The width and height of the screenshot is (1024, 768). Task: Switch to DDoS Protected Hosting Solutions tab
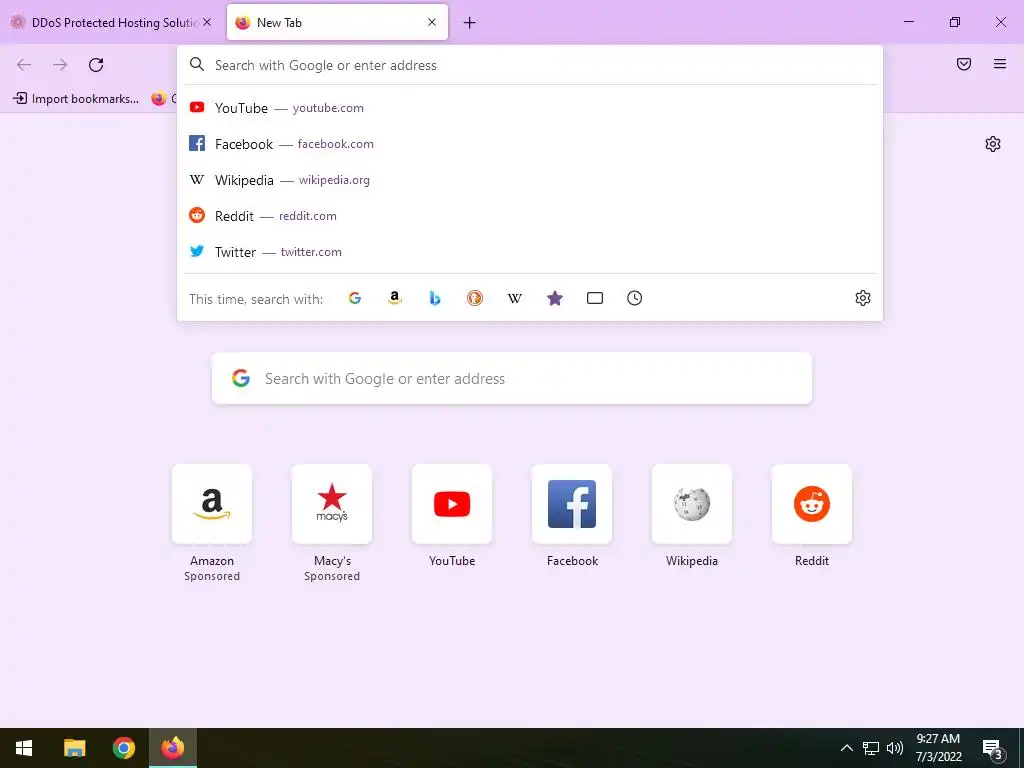[111, 23]
